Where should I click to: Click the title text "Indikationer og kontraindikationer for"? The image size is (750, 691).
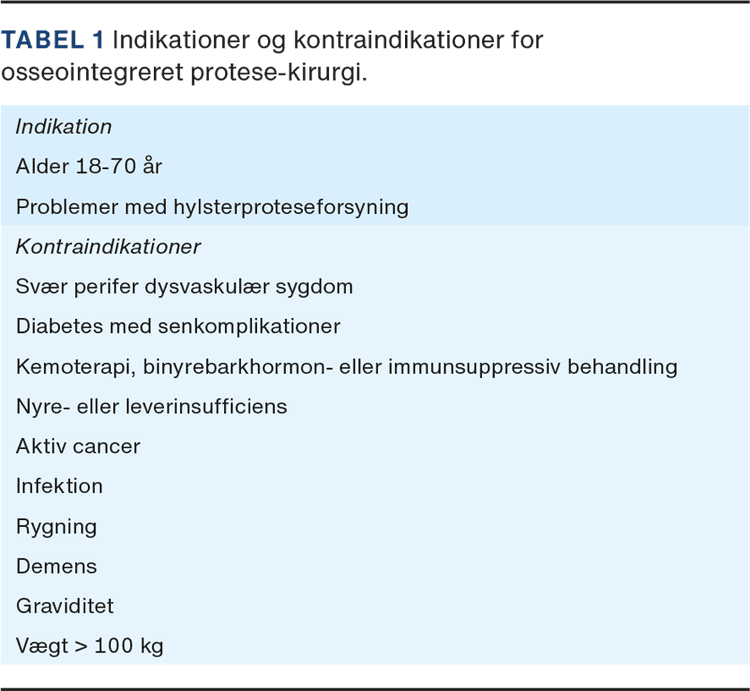[x=328, y=42]
